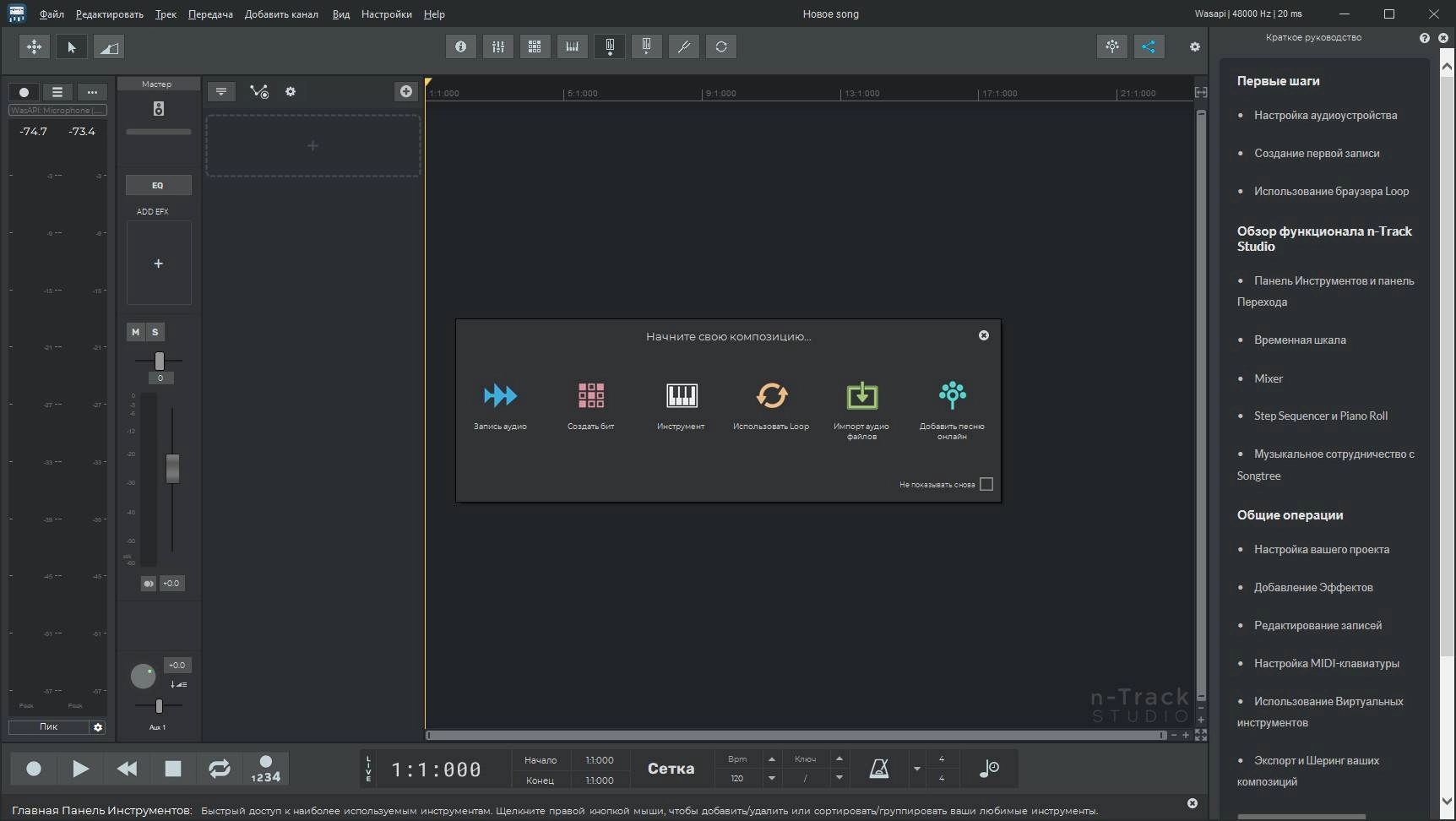Toggle LIVE input mode indicator
The image size is (1456, 821).
pos(368,769)
